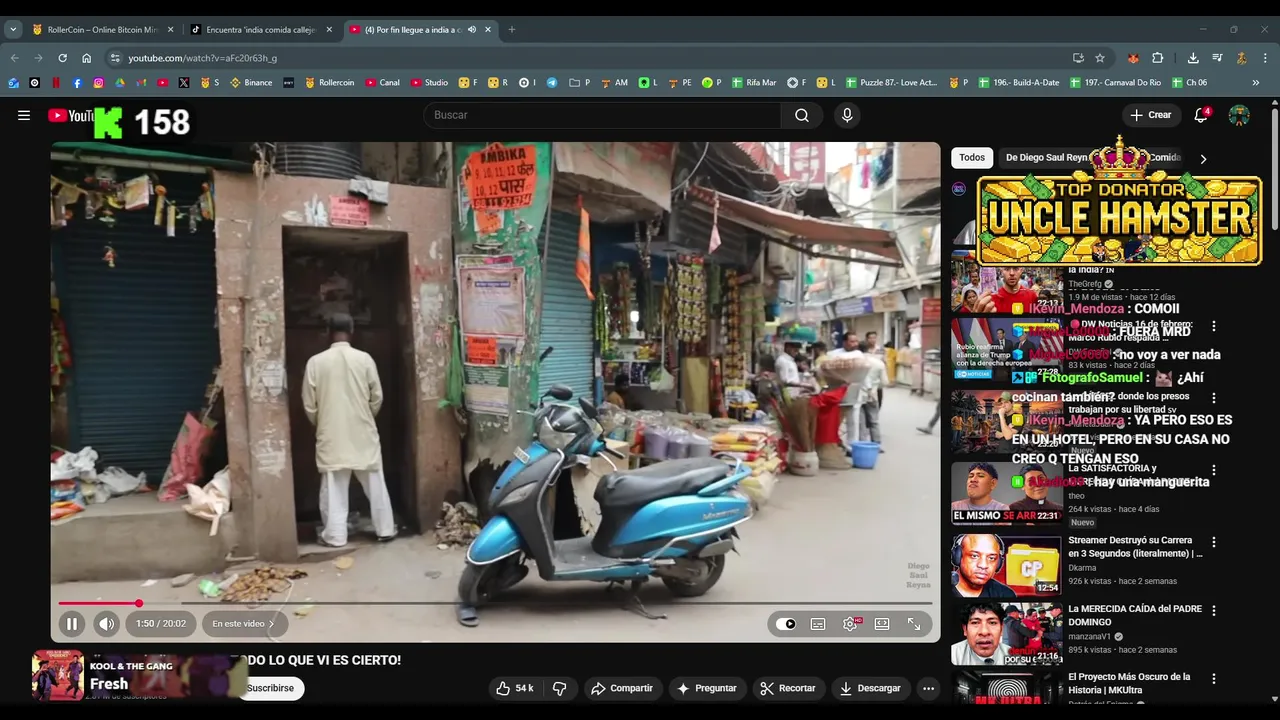
Task: Dislike the video with the thumbs down icon
Action: point(560,688)
